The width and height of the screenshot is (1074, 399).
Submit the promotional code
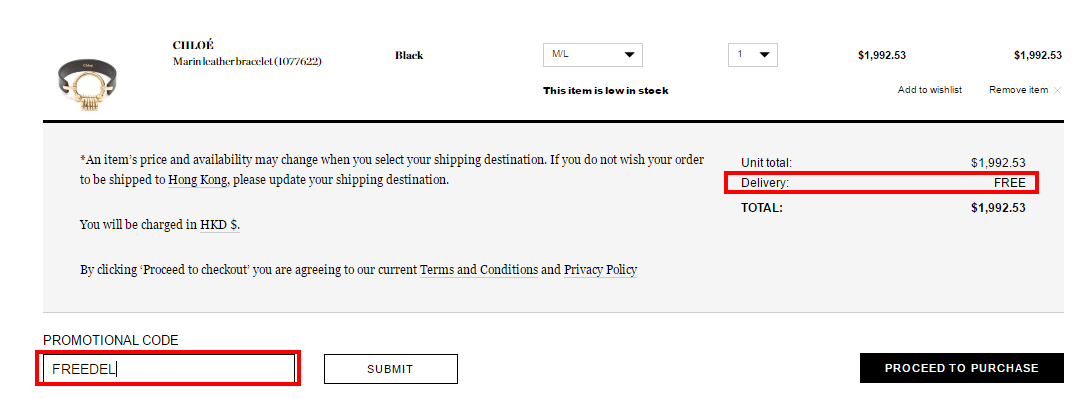pos(390,369)
